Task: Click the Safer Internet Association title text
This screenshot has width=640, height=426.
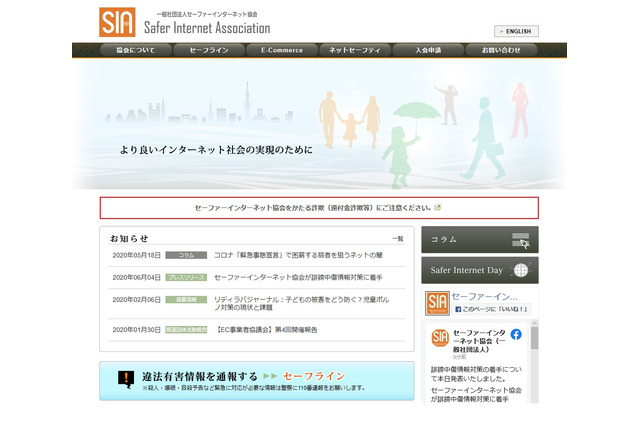Action: pos(207,28)
